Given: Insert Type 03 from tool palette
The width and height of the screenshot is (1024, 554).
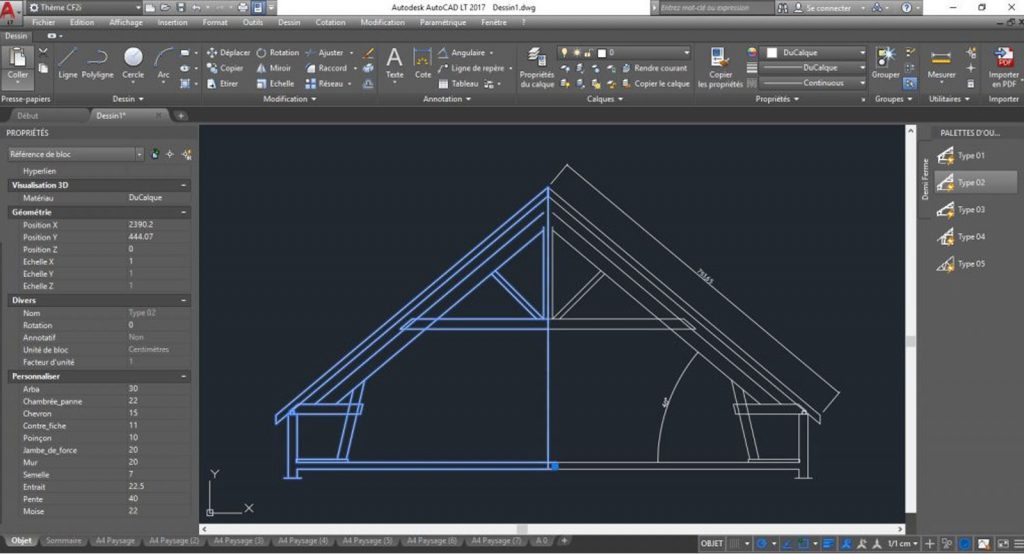Looking at the screenshot, I should click(962, 210).
